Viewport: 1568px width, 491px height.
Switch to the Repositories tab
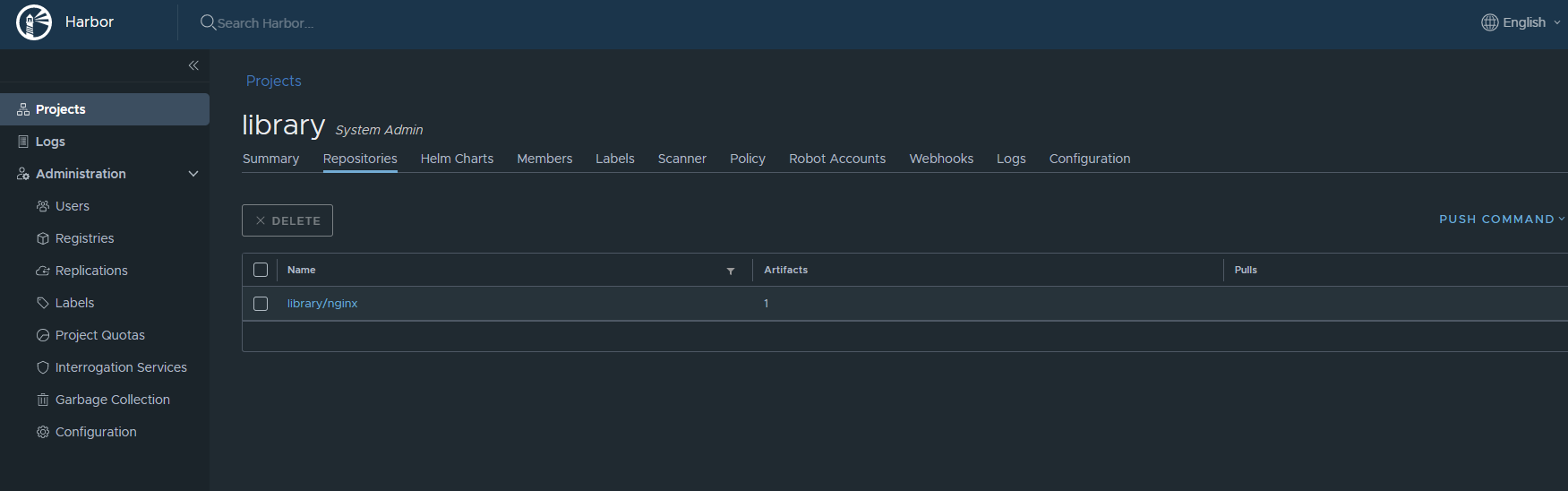[x=360, y=159]
